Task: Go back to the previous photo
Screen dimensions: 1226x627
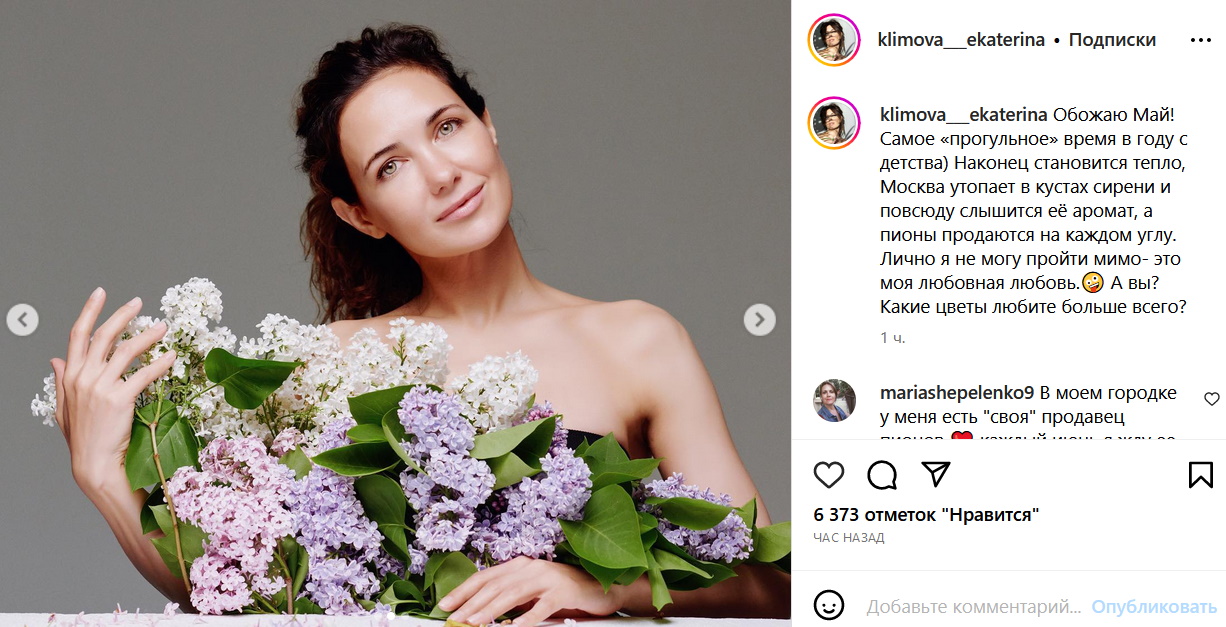Action: tap(23, 320)
